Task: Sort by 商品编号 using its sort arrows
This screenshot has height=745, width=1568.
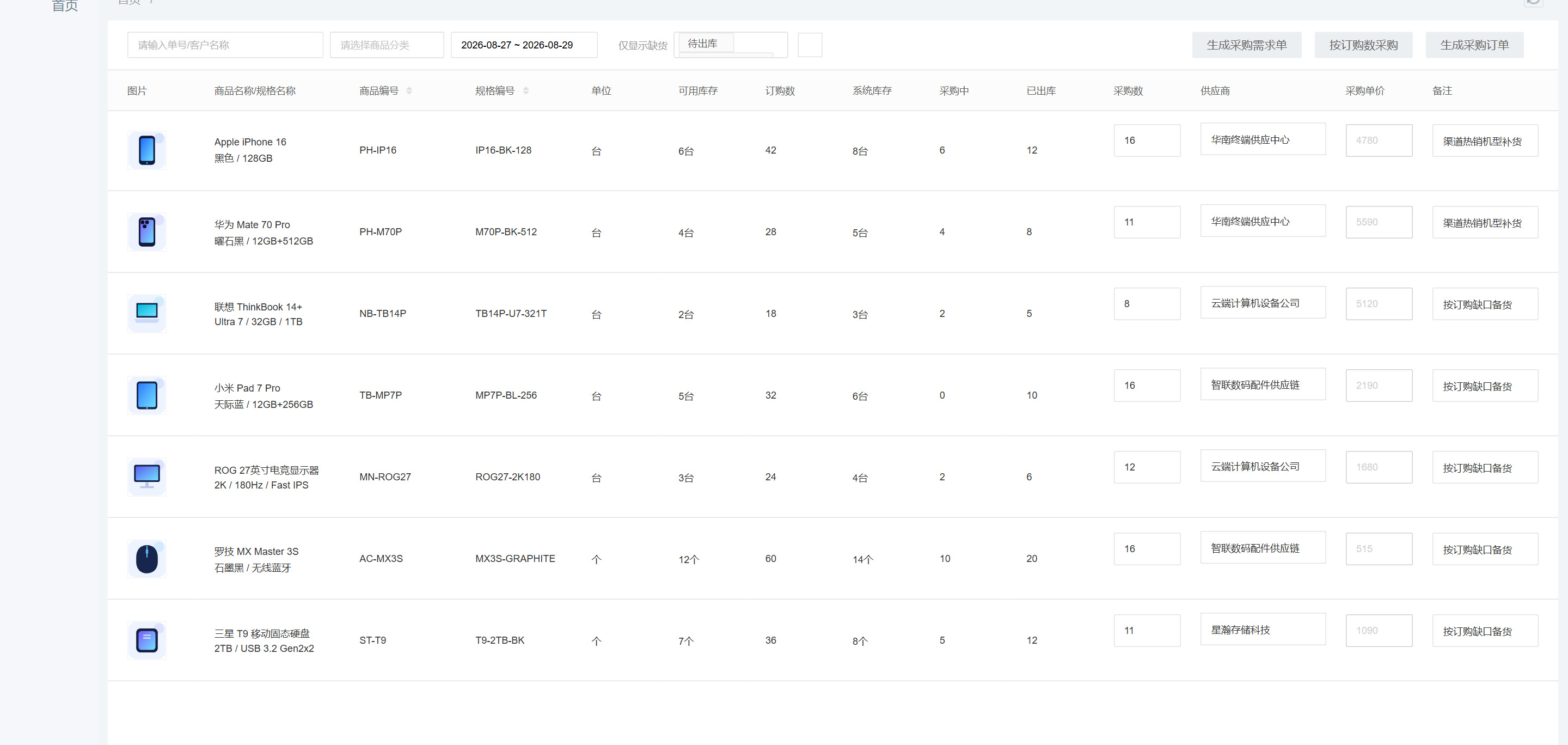Action: coord(409,91)
